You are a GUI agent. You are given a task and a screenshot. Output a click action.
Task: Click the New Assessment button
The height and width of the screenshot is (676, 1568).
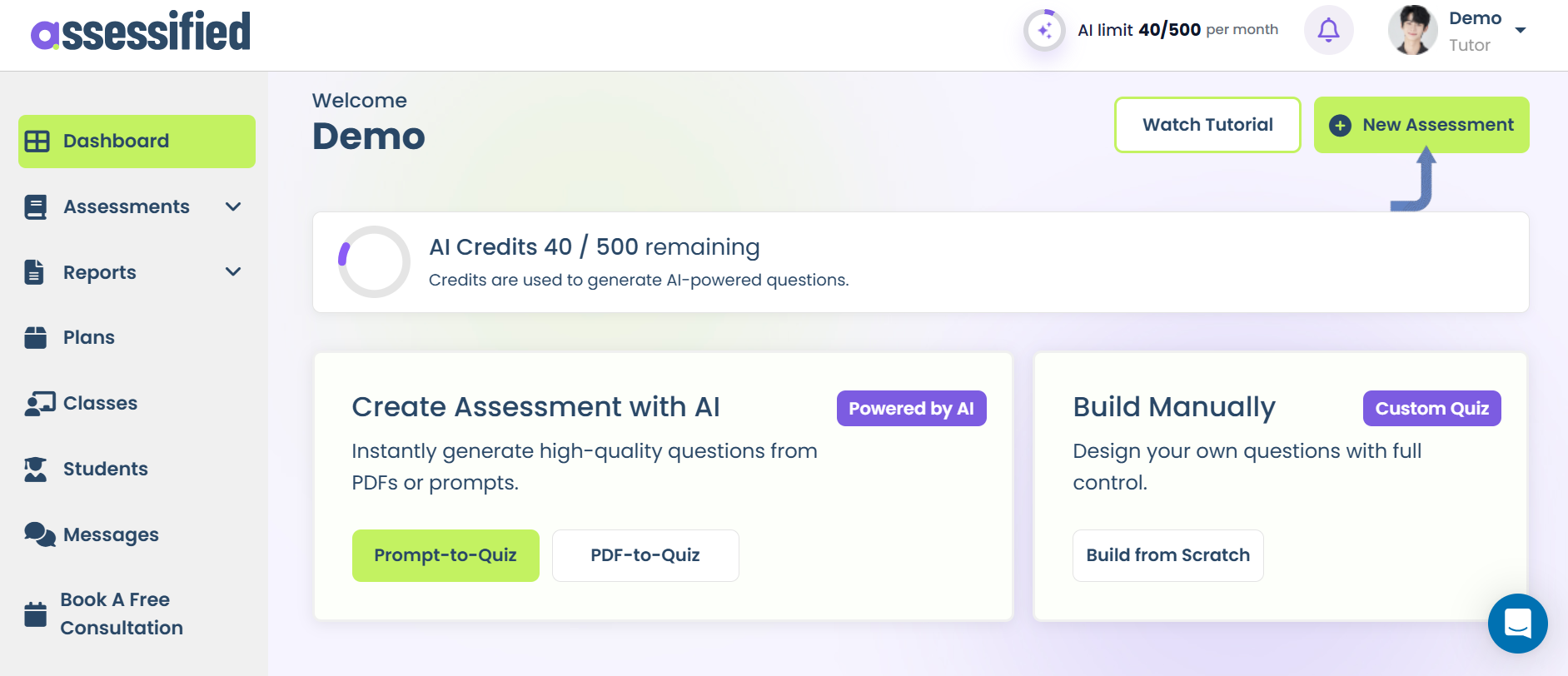pos(1421,125)
